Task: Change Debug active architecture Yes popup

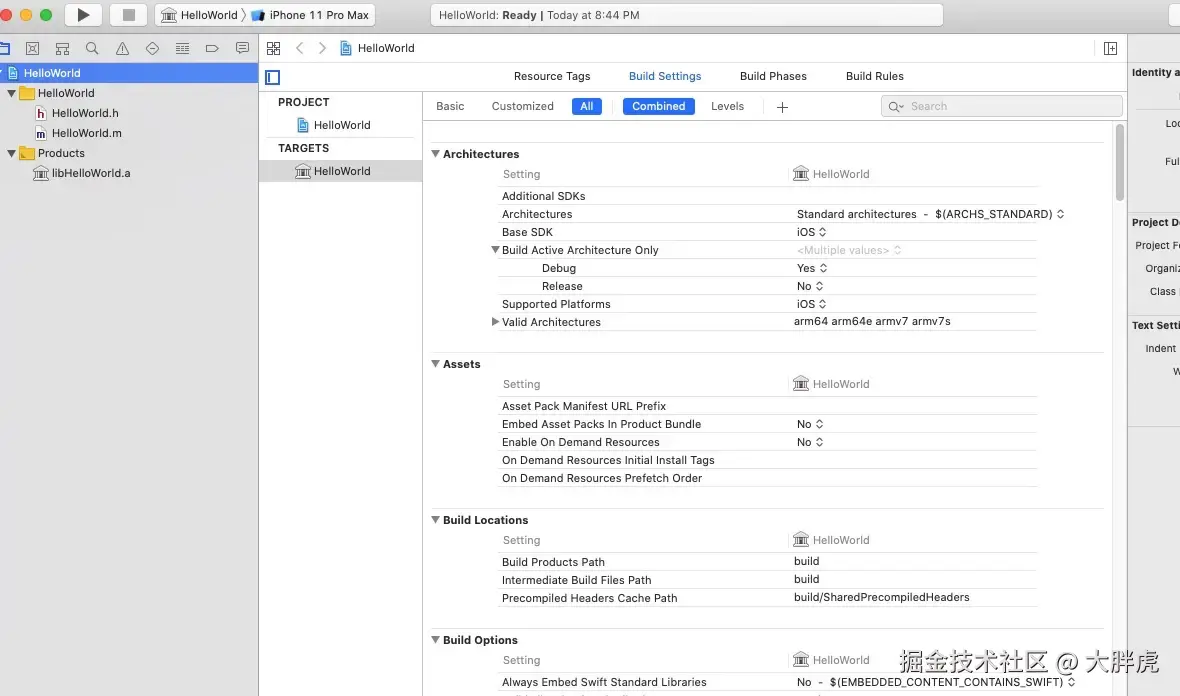Action: pos(812,269)
